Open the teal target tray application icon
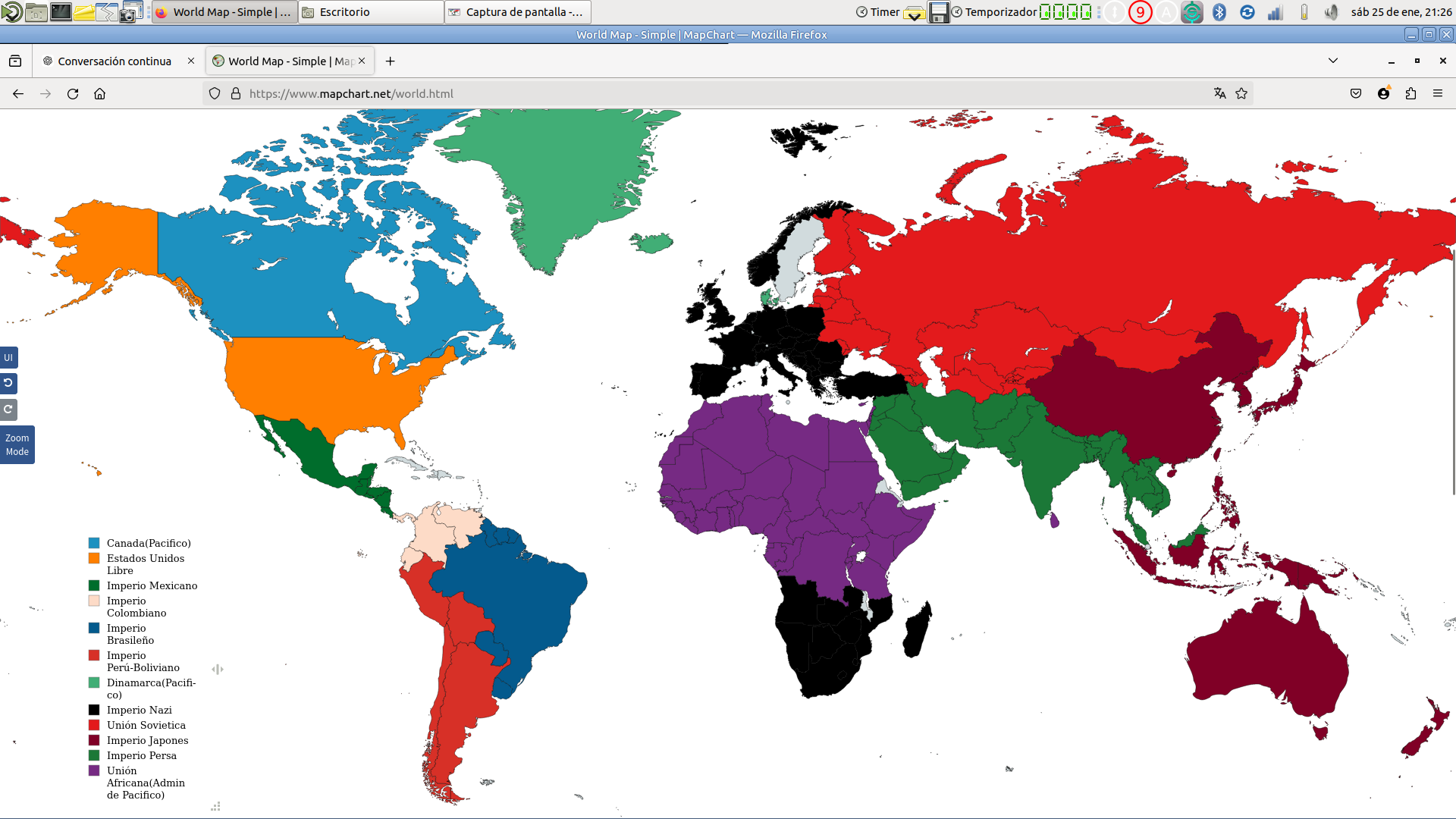This screenshot has width=1456, height=819. pos(1192,11)
